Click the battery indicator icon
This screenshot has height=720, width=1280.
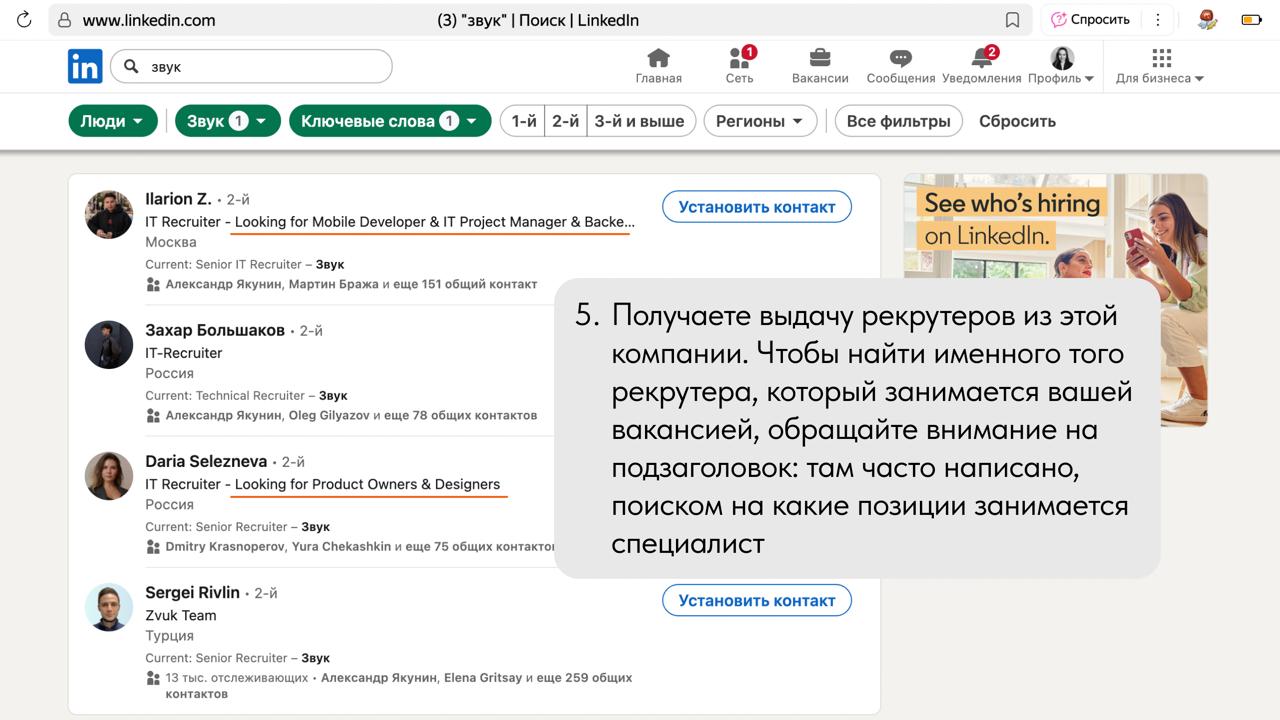coord(1251,19)
